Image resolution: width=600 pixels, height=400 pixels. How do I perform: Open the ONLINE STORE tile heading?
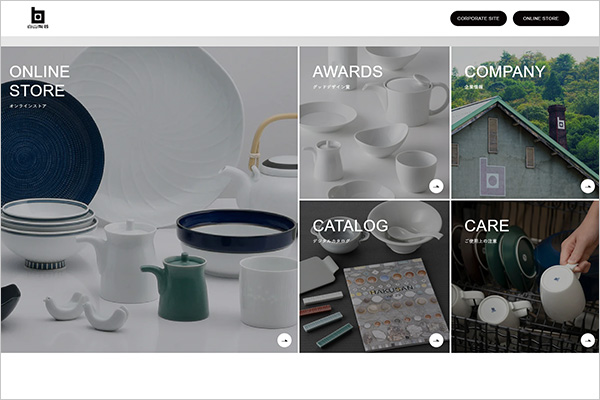(39, 81)
